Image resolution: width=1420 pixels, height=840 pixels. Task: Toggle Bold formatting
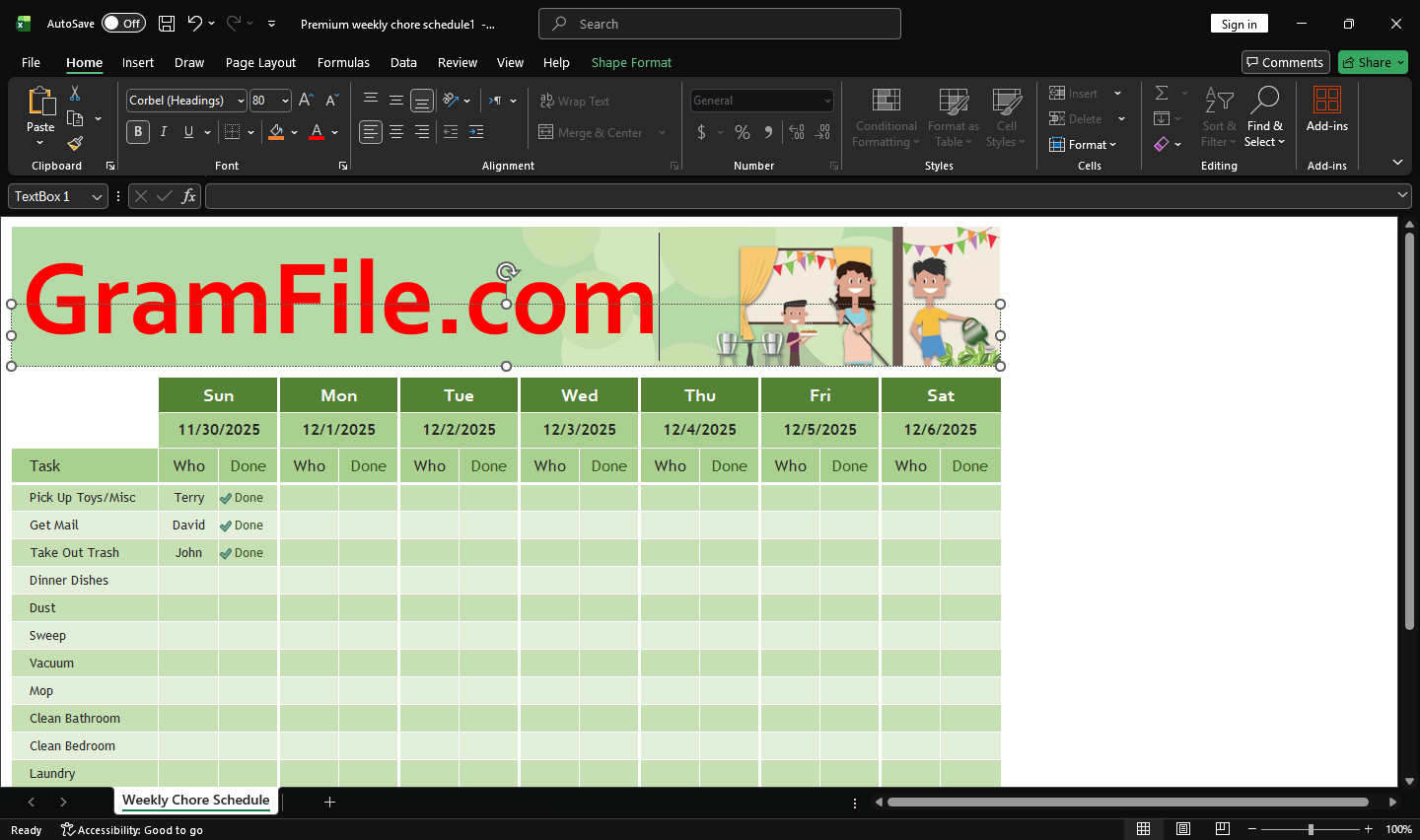coord(138,132)
